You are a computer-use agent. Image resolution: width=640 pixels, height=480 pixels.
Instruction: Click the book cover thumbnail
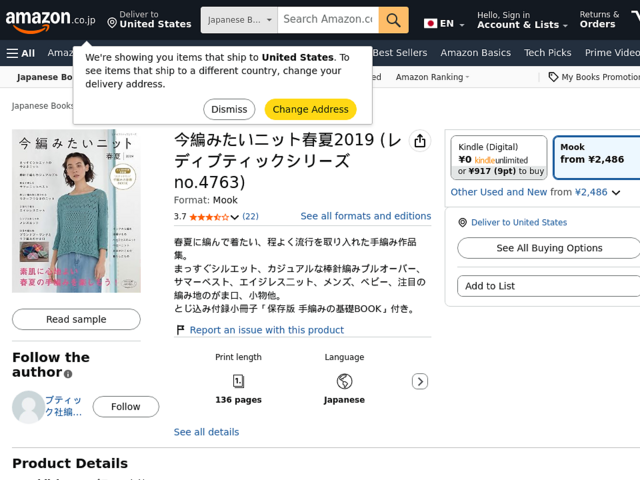pyautogui.click(x=76, y=211)
